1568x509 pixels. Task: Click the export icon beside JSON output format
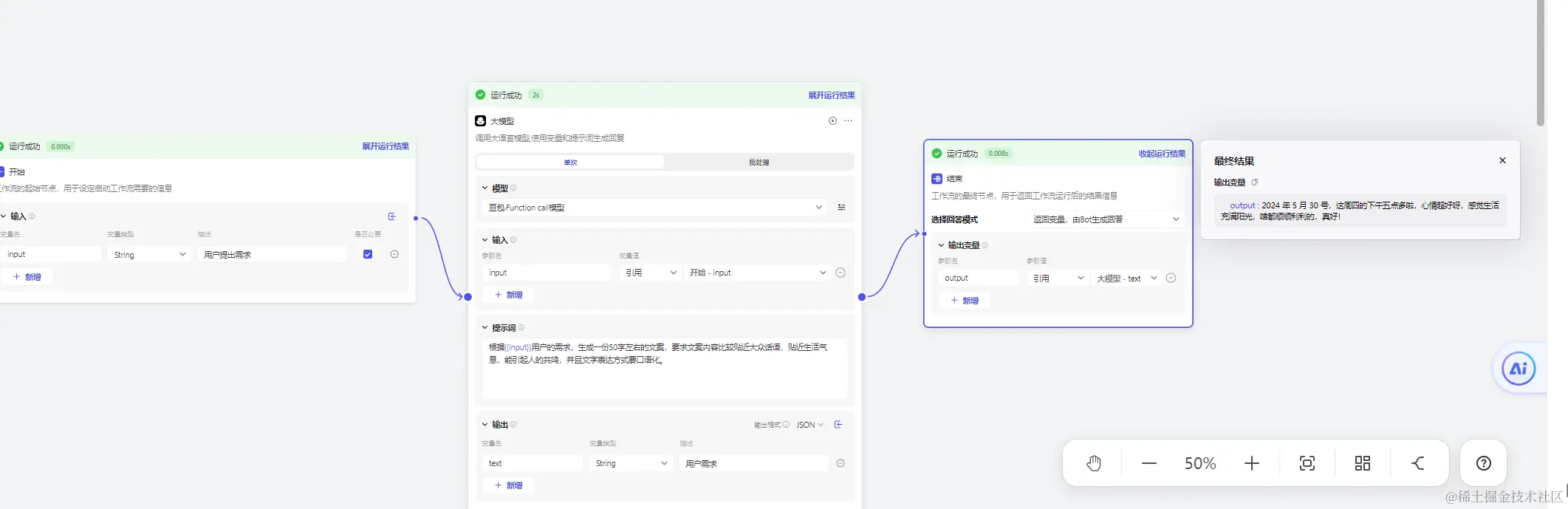pos(838,425)
